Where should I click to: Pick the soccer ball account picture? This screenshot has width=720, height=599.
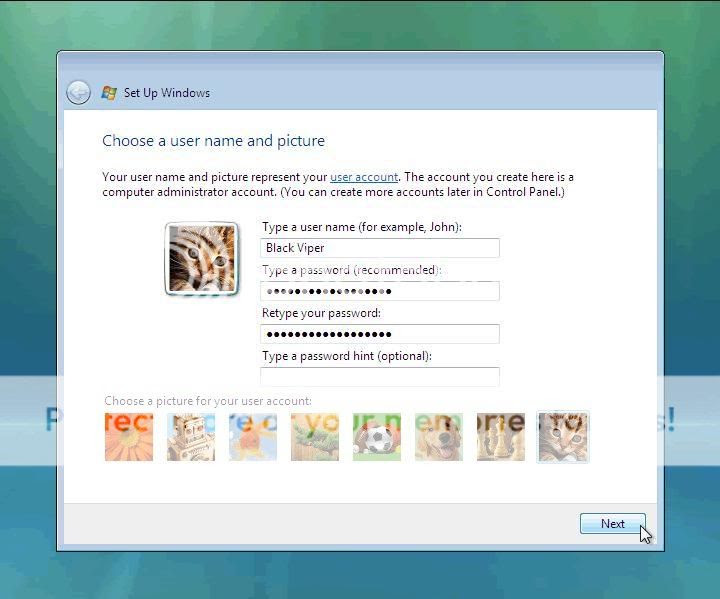[377, 437]
